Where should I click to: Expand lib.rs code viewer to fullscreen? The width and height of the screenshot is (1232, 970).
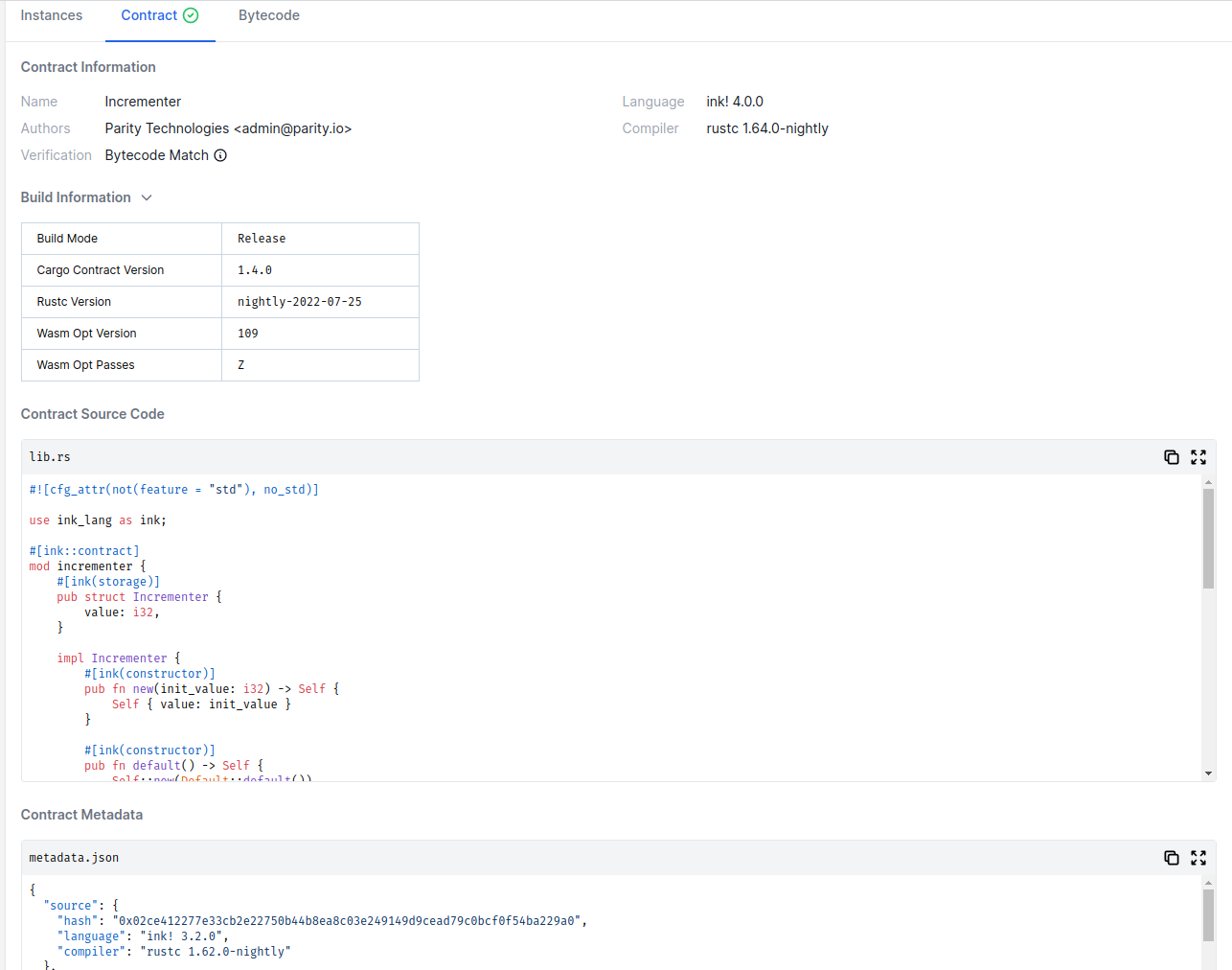[x=1198, y=457]
